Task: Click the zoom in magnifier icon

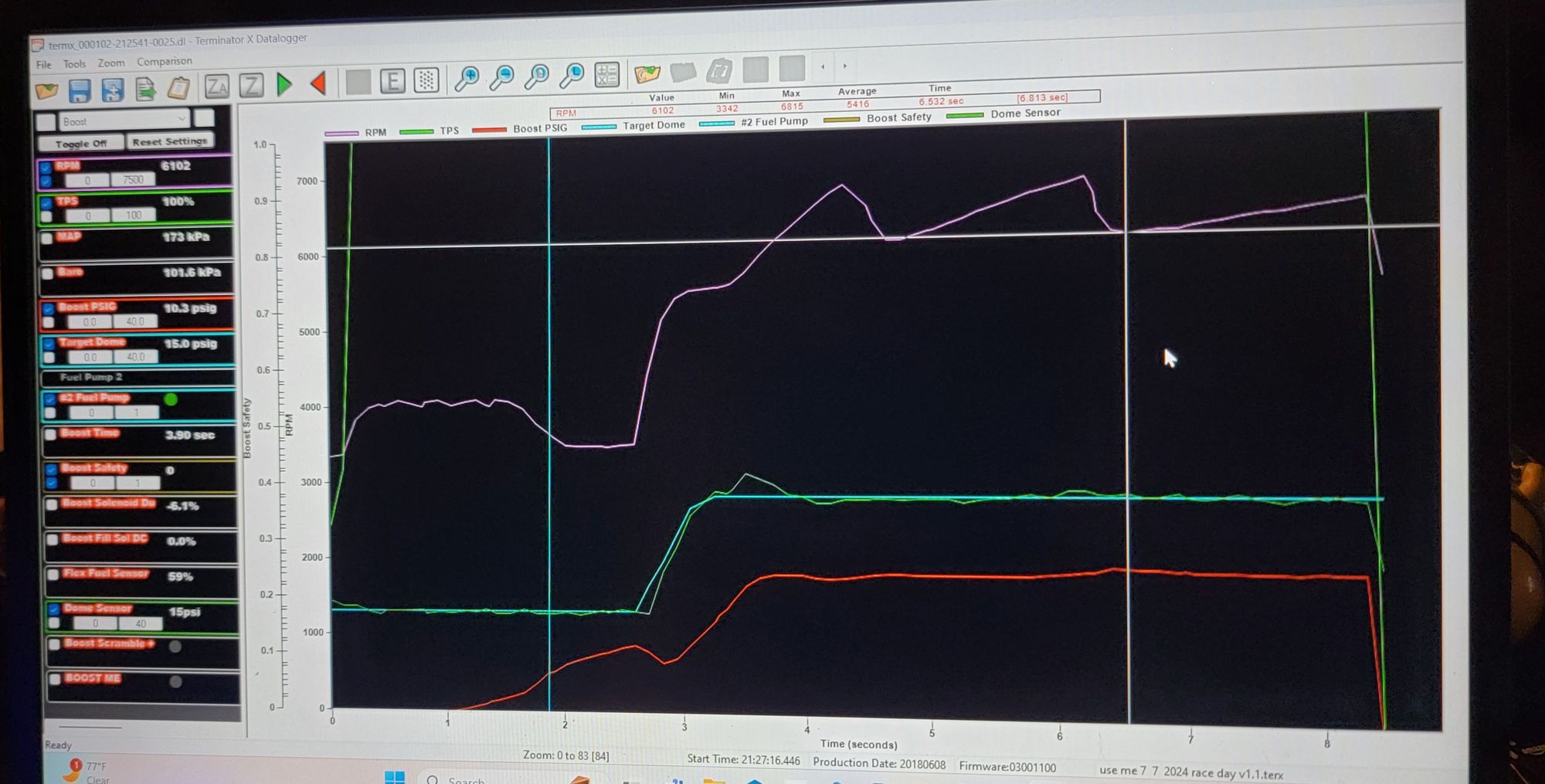Action: coord(467,79)
